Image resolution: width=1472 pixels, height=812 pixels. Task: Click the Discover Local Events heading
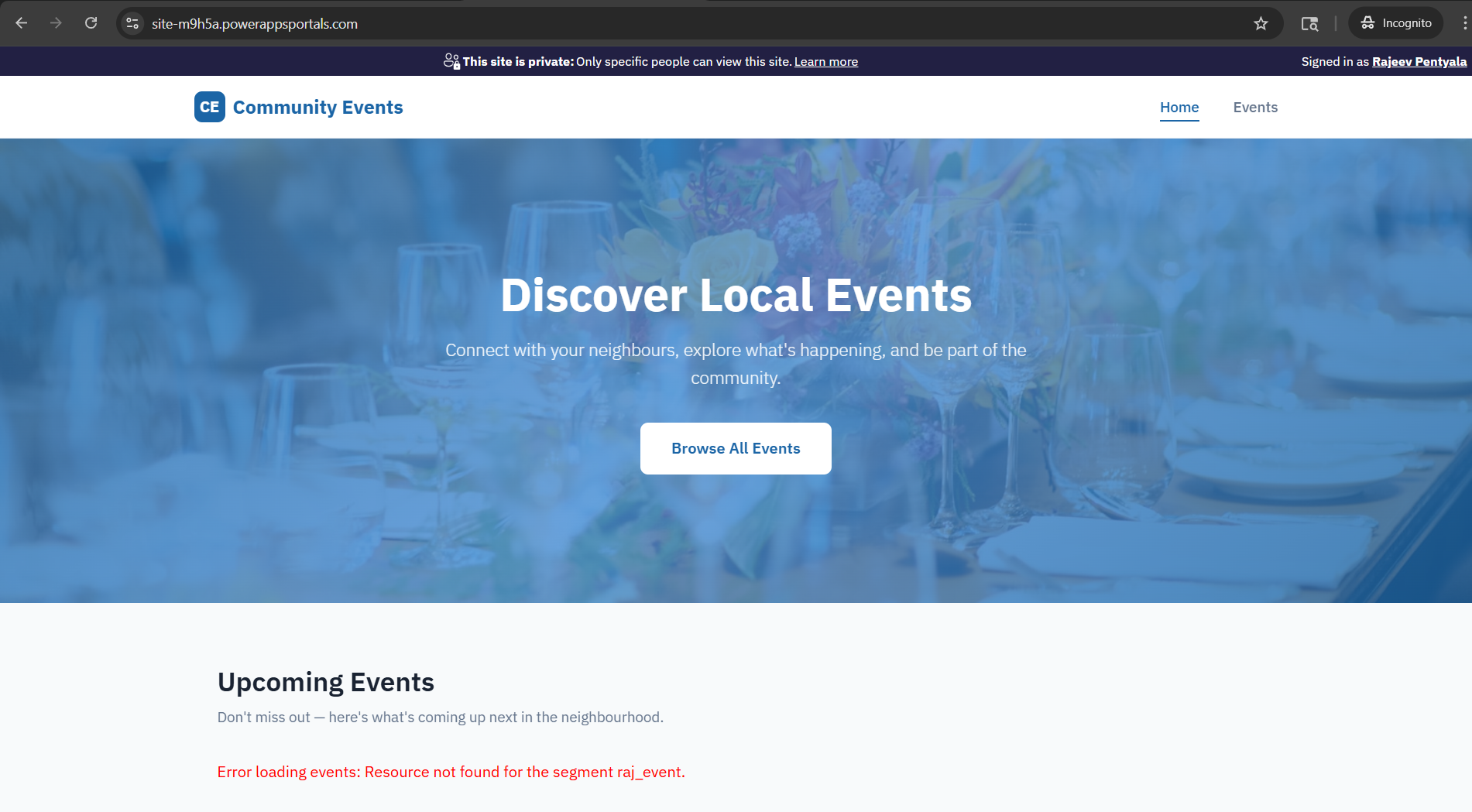point(736,295)
